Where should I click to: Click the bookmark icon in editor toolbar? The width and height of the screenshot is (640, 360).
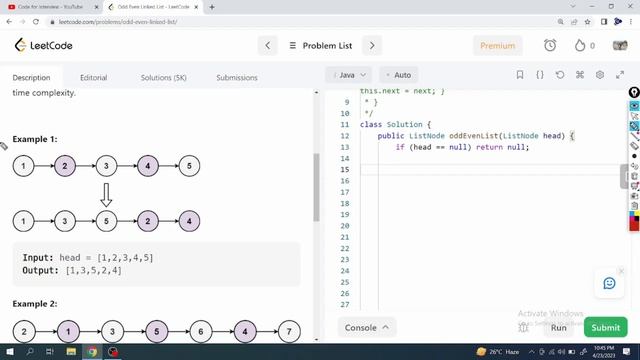[x=520, y=75]
